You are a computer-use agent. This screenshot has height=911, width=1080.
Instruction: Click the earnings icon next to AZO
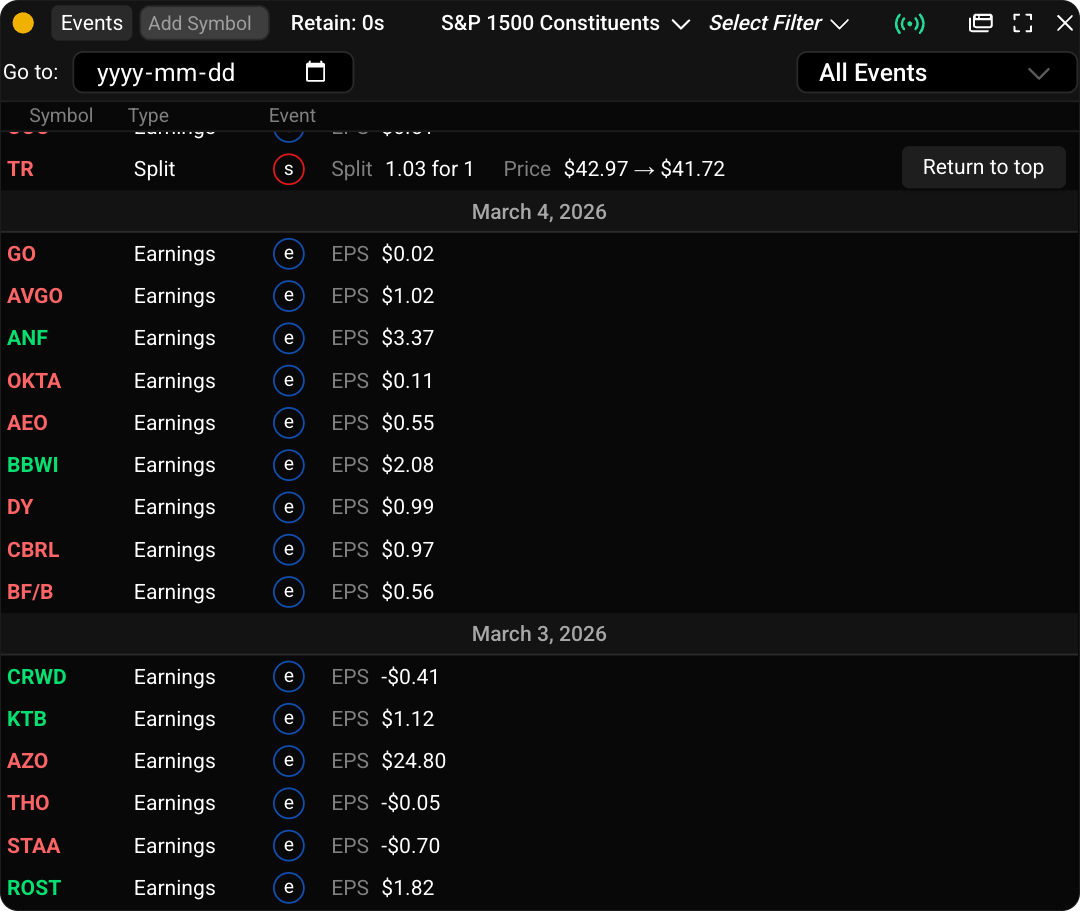click(x=289, y=761)
